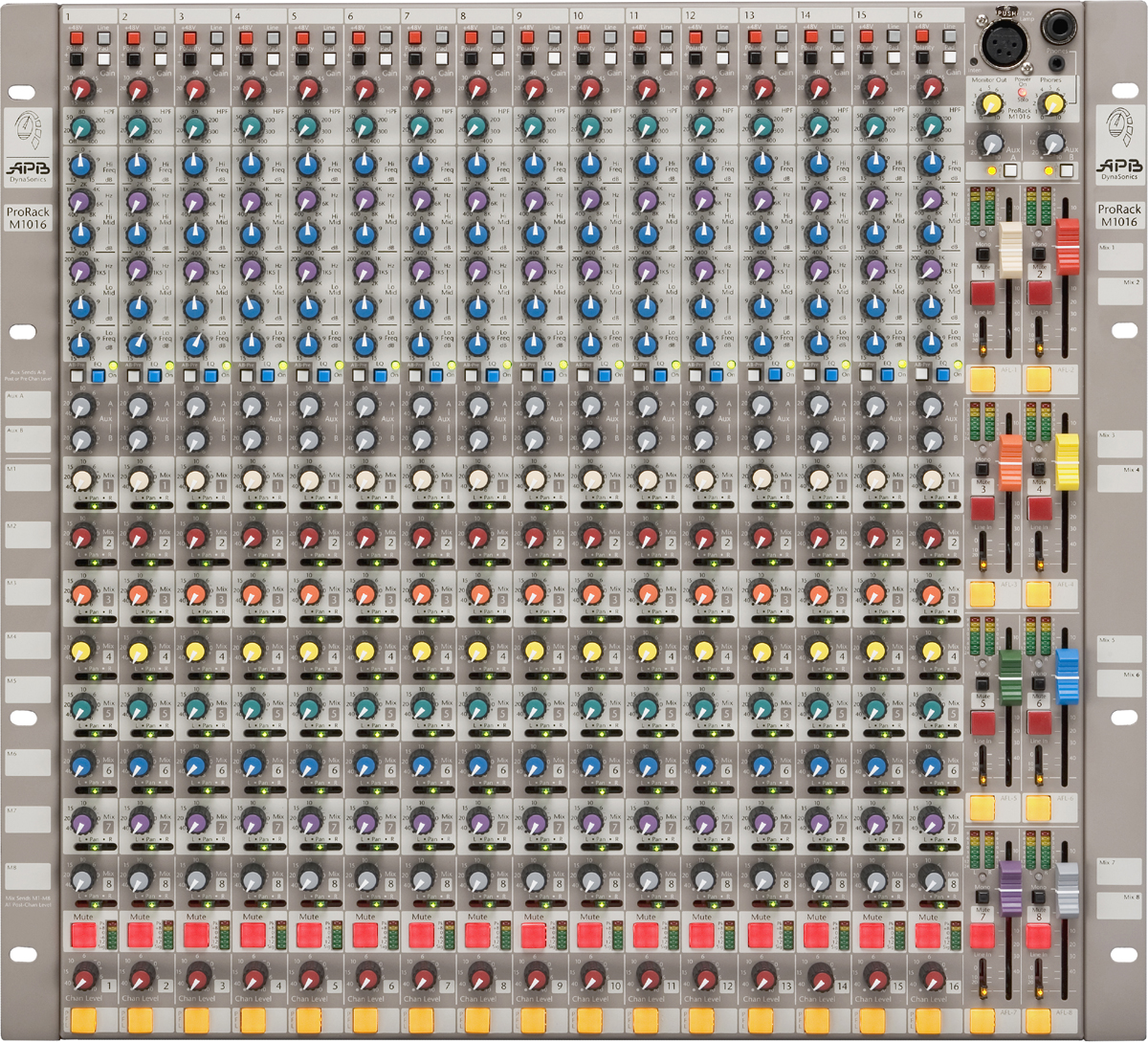Click orange Mix 3 send knob, channel 6
The width and height of the screenshot is (1148, 1042).
tap(364, 592)
